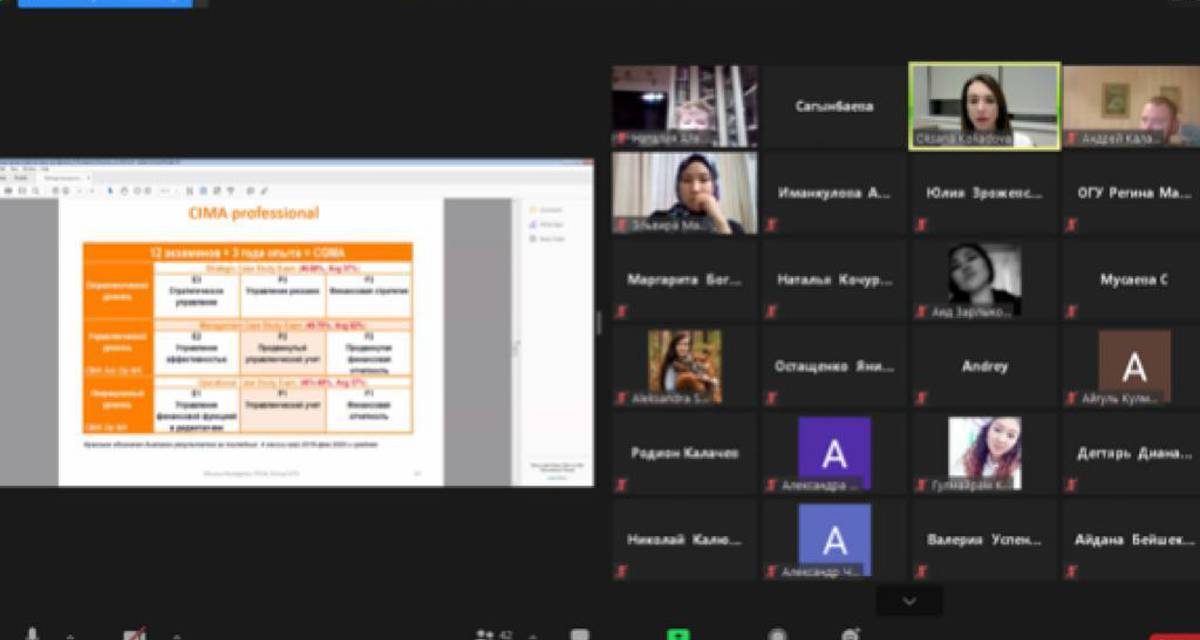Click the Record icon in toolbar
Image resolution: width=1200 pixels, height=640 pixels.
tap(777, 634)
